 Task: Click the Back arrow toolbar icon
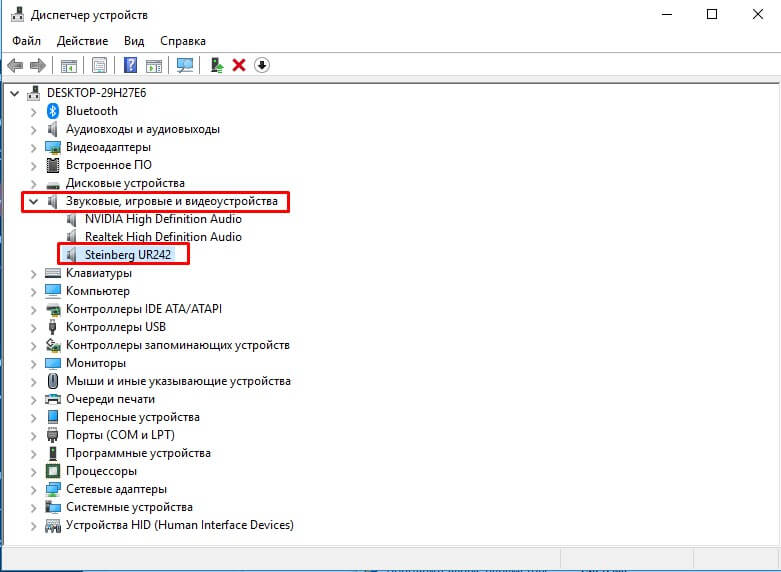click(15, 65)
